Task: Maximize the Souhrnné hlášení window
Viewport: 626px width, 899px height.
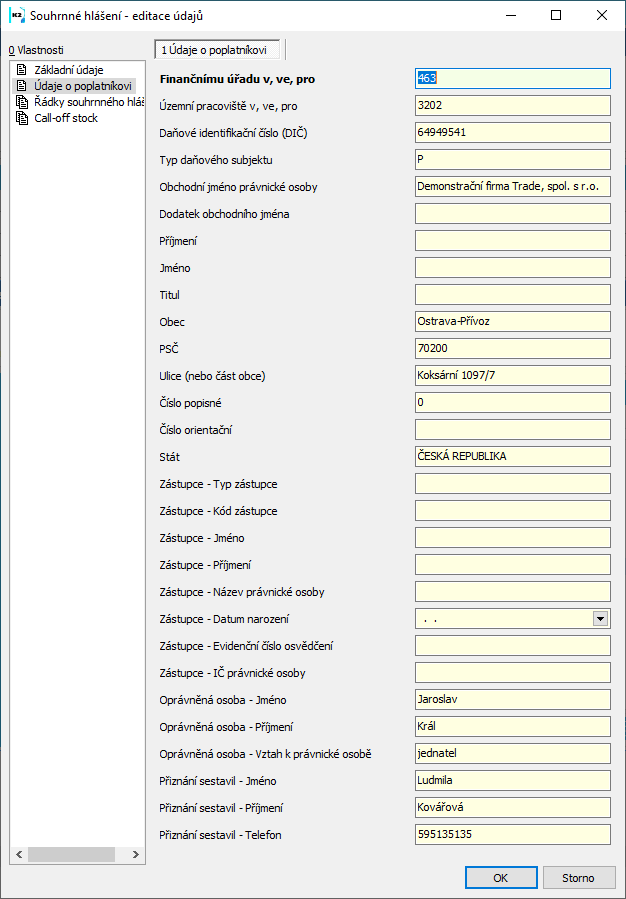Action: tap(555, 15)
